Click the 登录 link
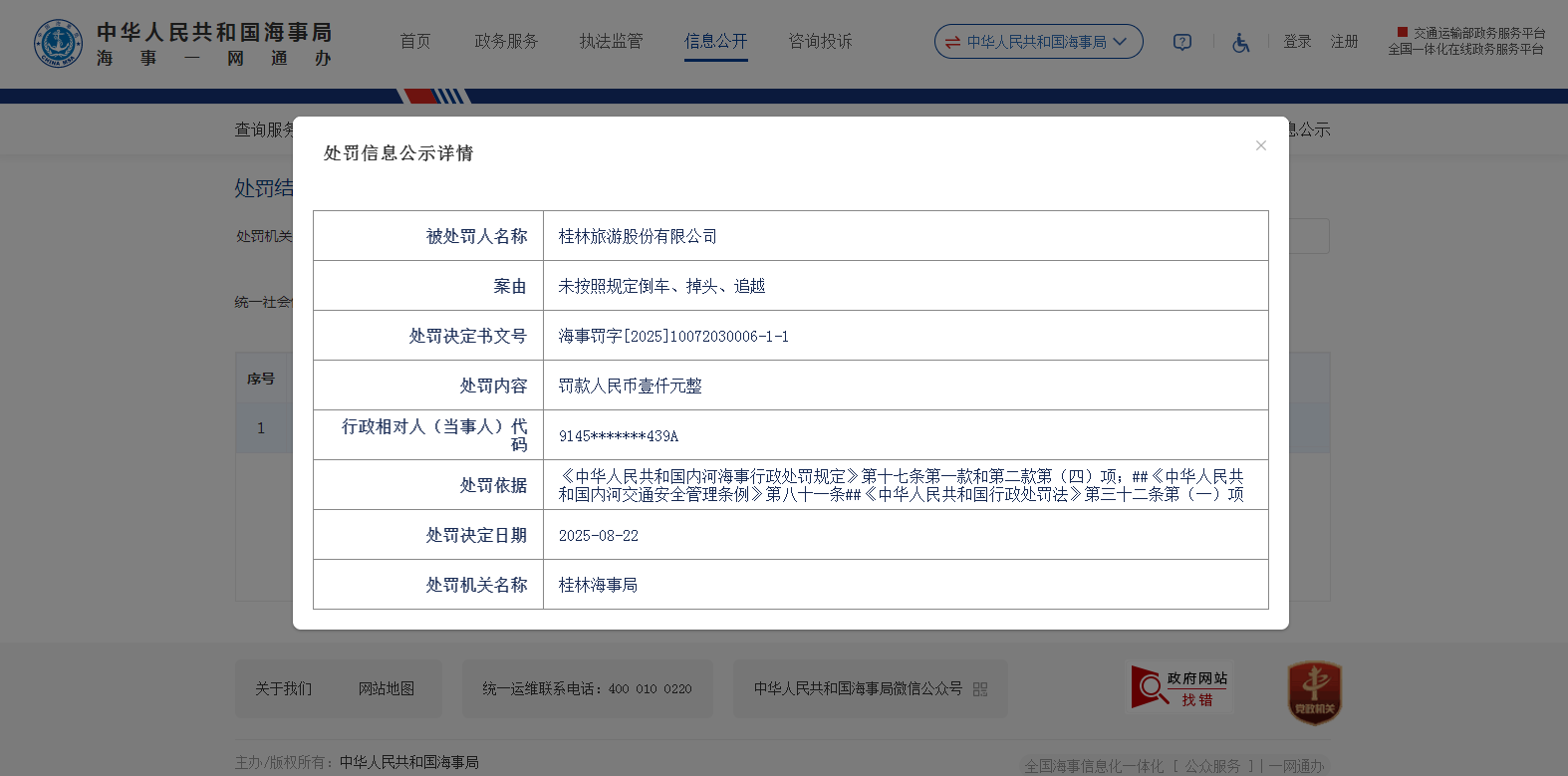Image resolution: width=1568 pixels, height=776 pixels. (x=1297, y=42)
